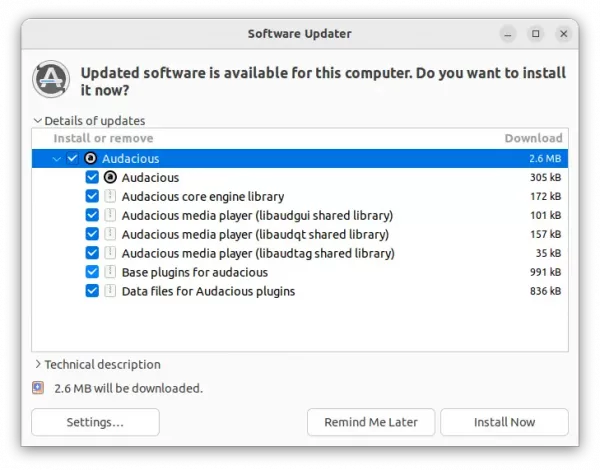Uncheck Audacious core engine library checkbox
The height and width of the screenshot is (470, 600).
point(92,197)
